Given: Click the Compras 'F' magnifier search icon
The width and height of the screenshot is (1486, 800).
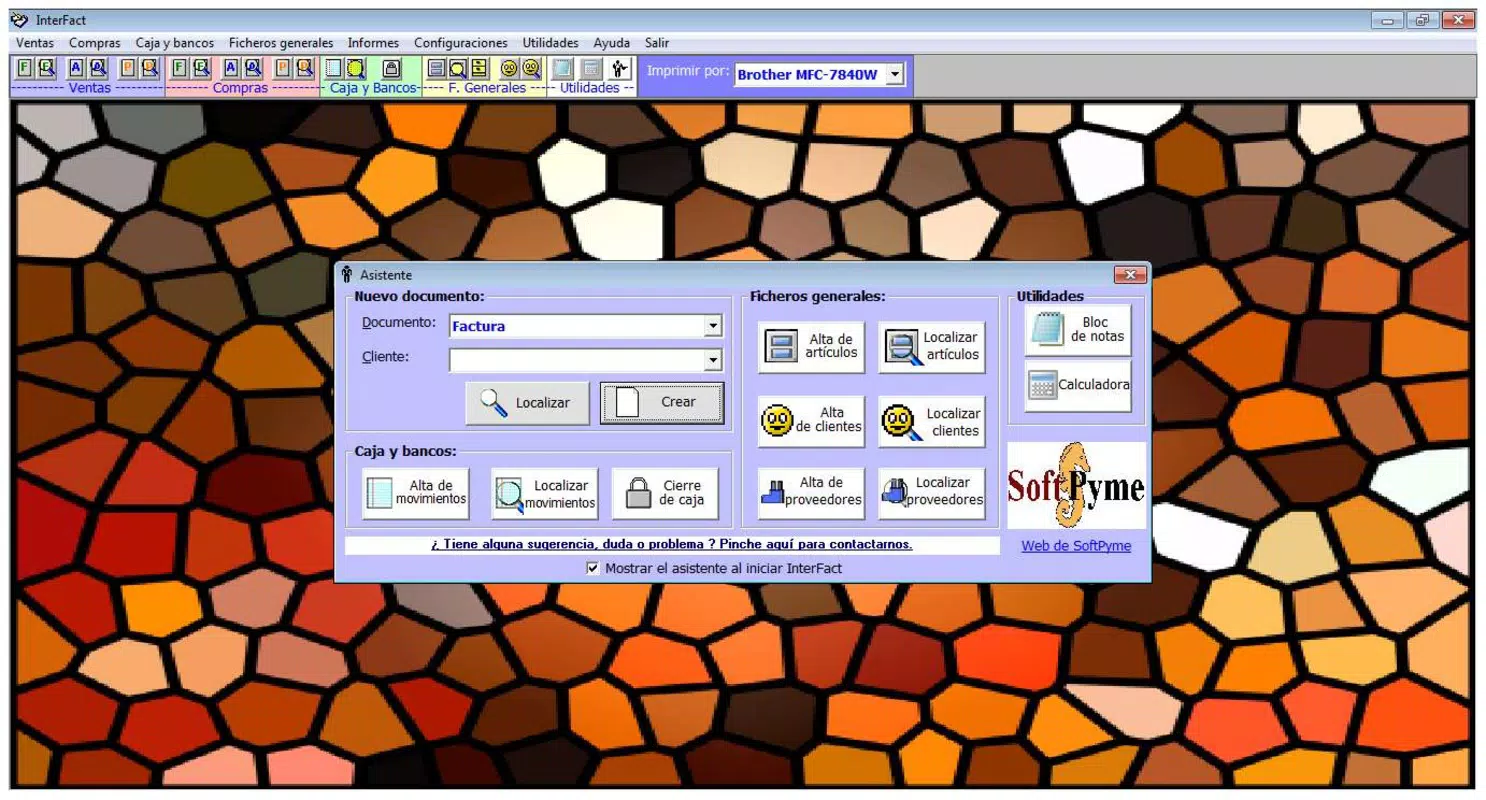Looking at the screenshot, I should point(201,67).
